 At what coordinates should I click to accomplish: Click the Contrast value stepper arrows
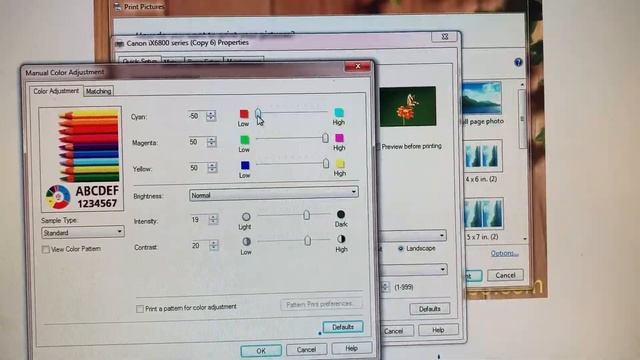pyautogui.click(x=213, y=245)
